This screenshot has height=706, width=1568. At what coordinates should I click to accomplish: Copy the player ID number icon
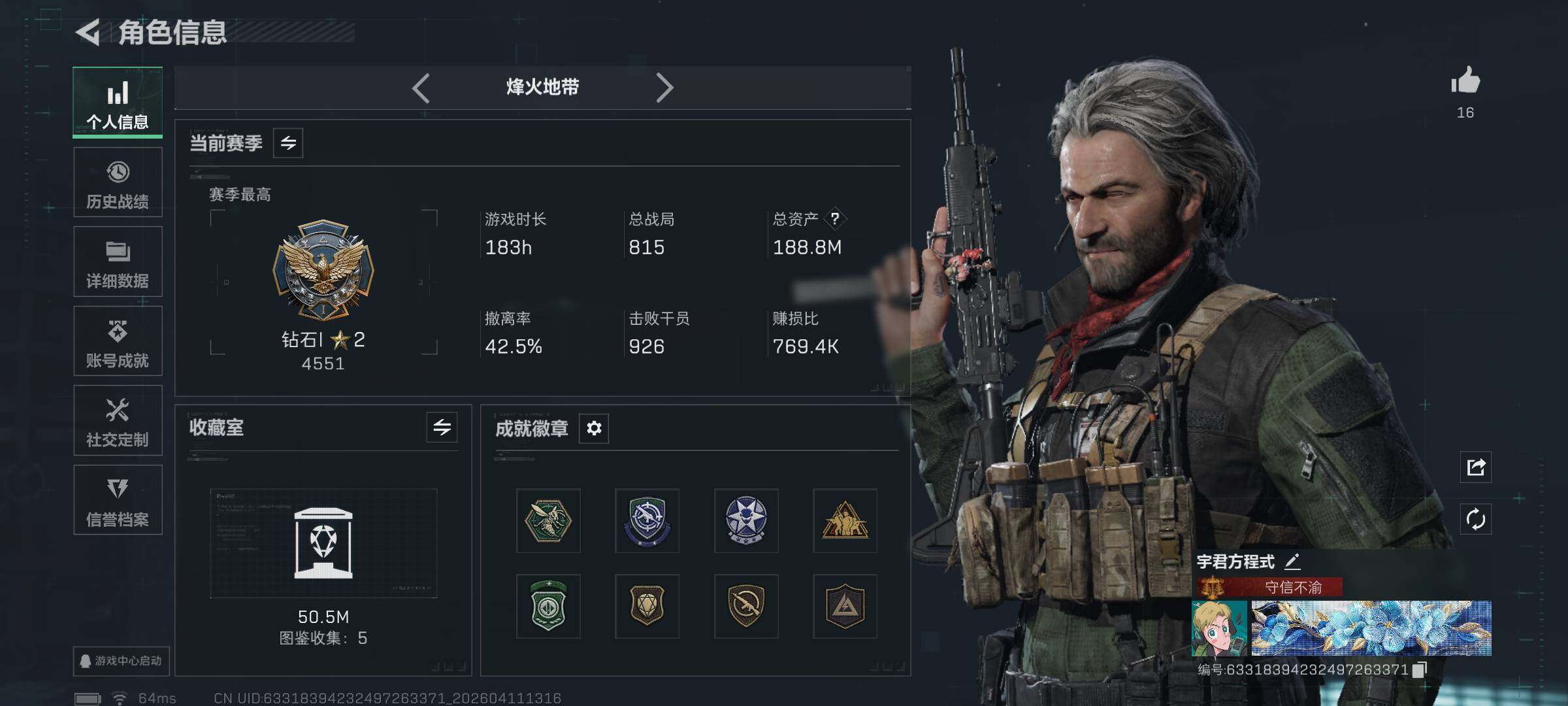tap(1419, 670)
